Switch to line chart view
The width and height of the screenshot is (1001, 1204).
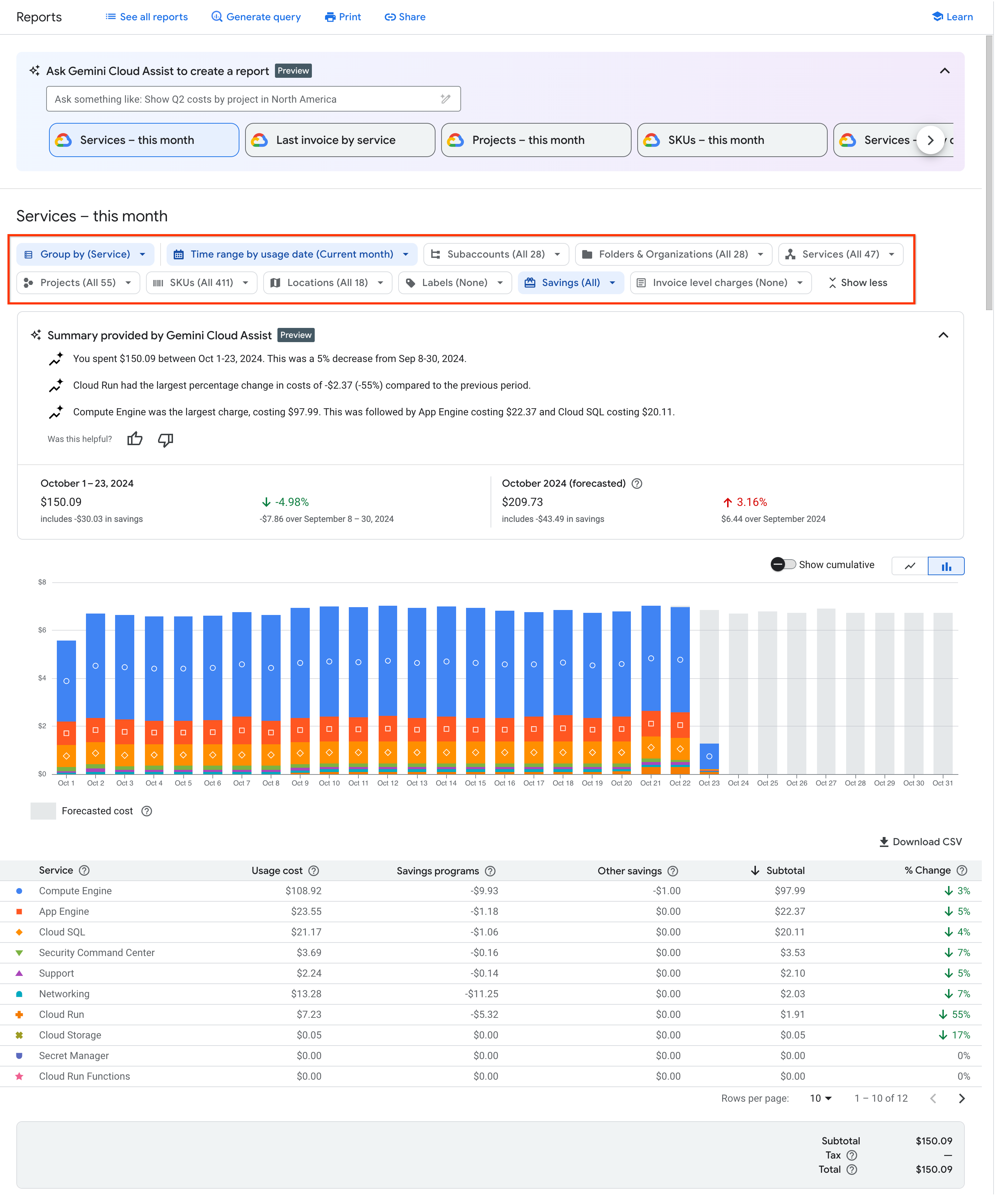pyautogui.click(x=910, y=566)
